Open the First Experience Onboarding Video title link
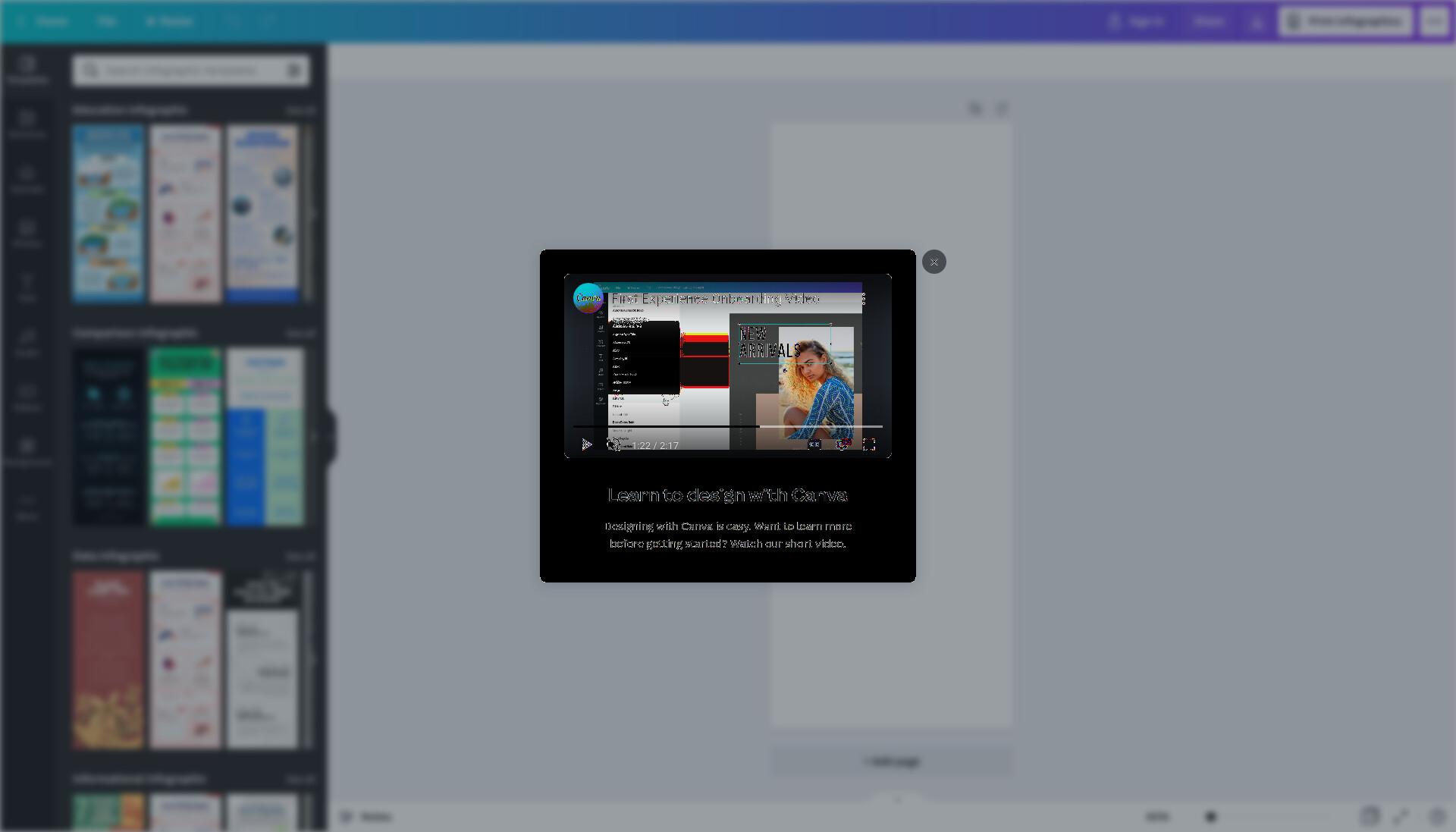Screen dimensions: 1456x832 pyautogui.click(x=715, y=299)
